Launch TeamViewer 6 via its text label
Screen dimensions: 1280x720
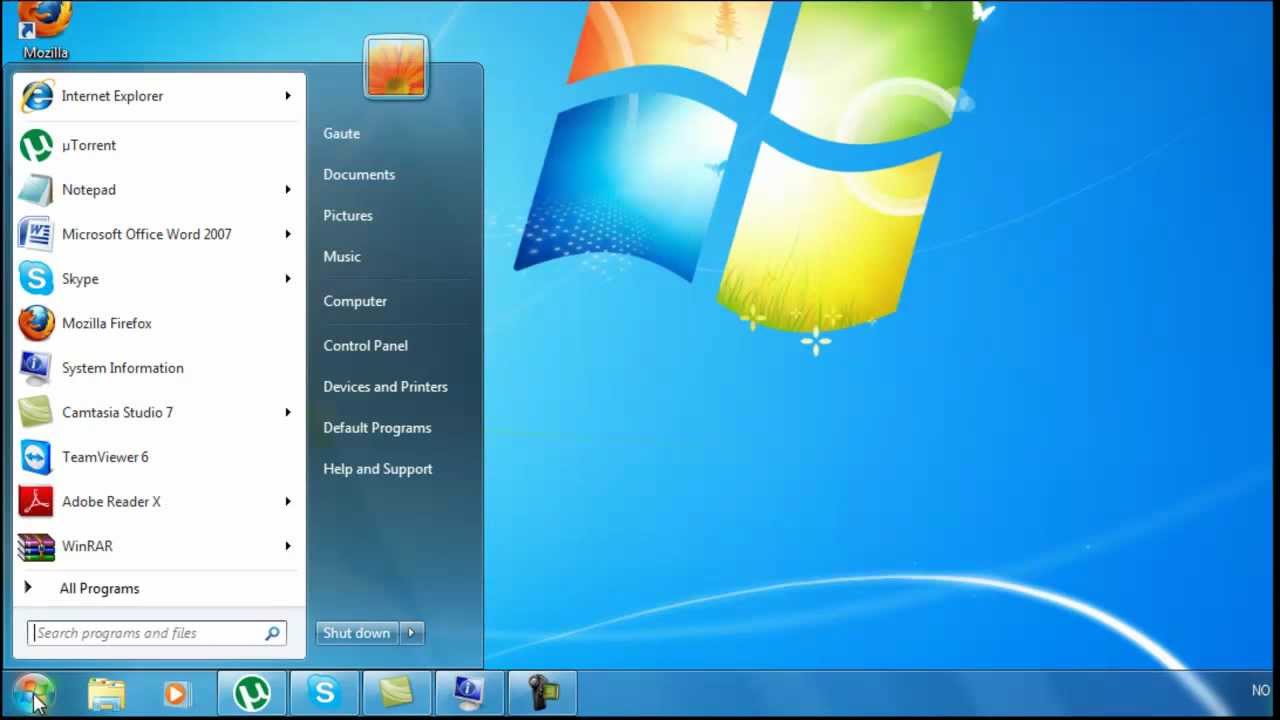(105, 457)
